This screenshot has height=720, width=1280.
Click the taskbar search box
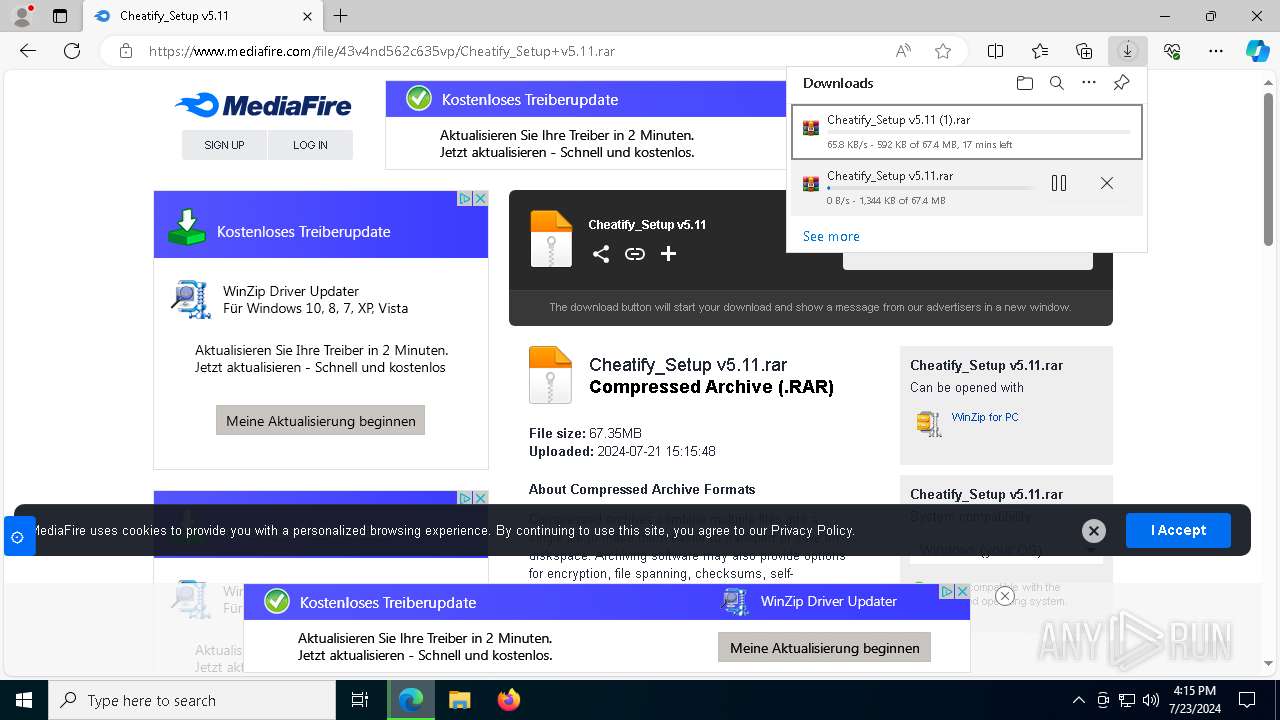(x=192, y=700)
